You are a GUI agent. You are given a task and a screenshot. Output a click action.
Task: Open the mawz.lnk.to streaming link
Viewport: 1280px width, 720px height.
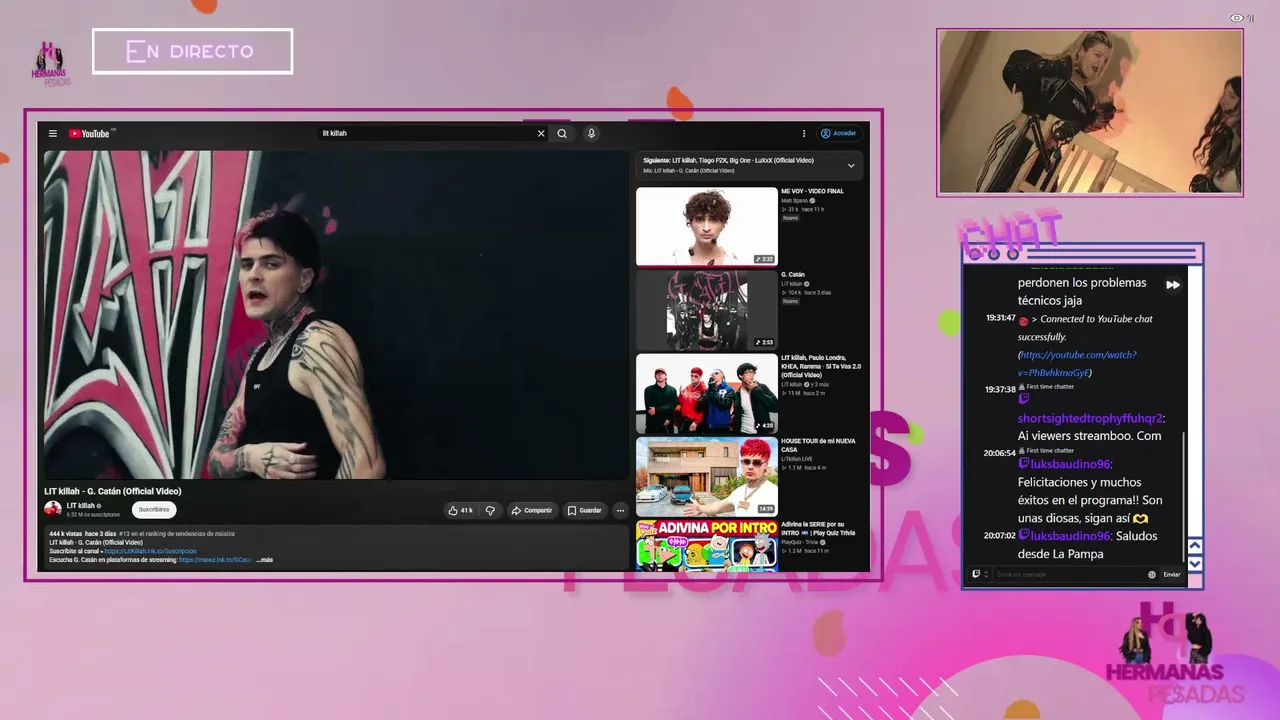[215, 560]
